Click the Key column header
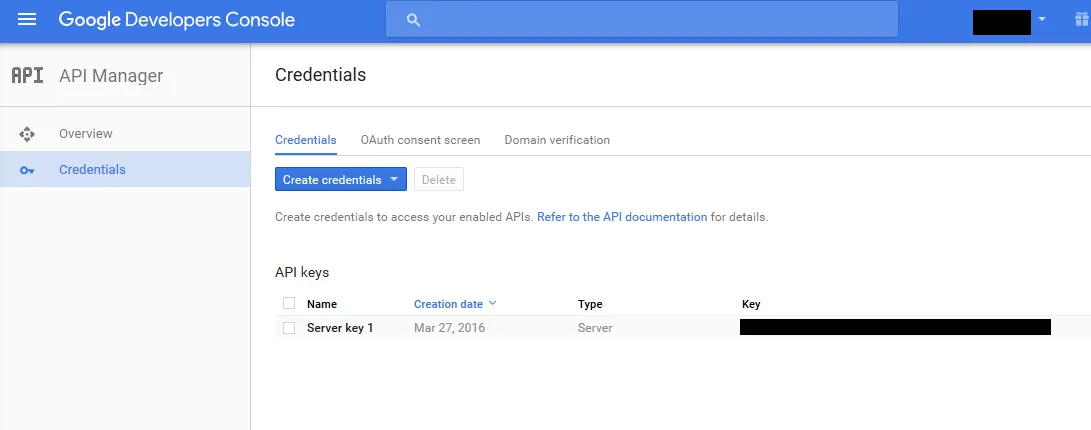This screenshot has width=1091, height=430. click(x=751, y=304)
